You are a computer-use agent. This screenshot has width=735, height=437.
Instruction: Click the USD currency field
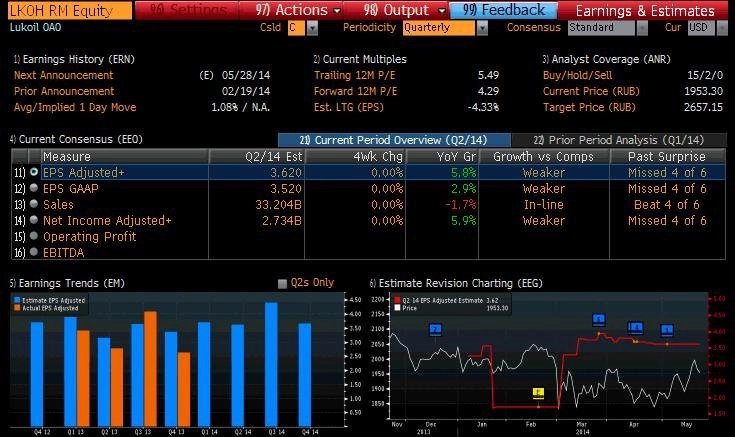pos(701,28)
